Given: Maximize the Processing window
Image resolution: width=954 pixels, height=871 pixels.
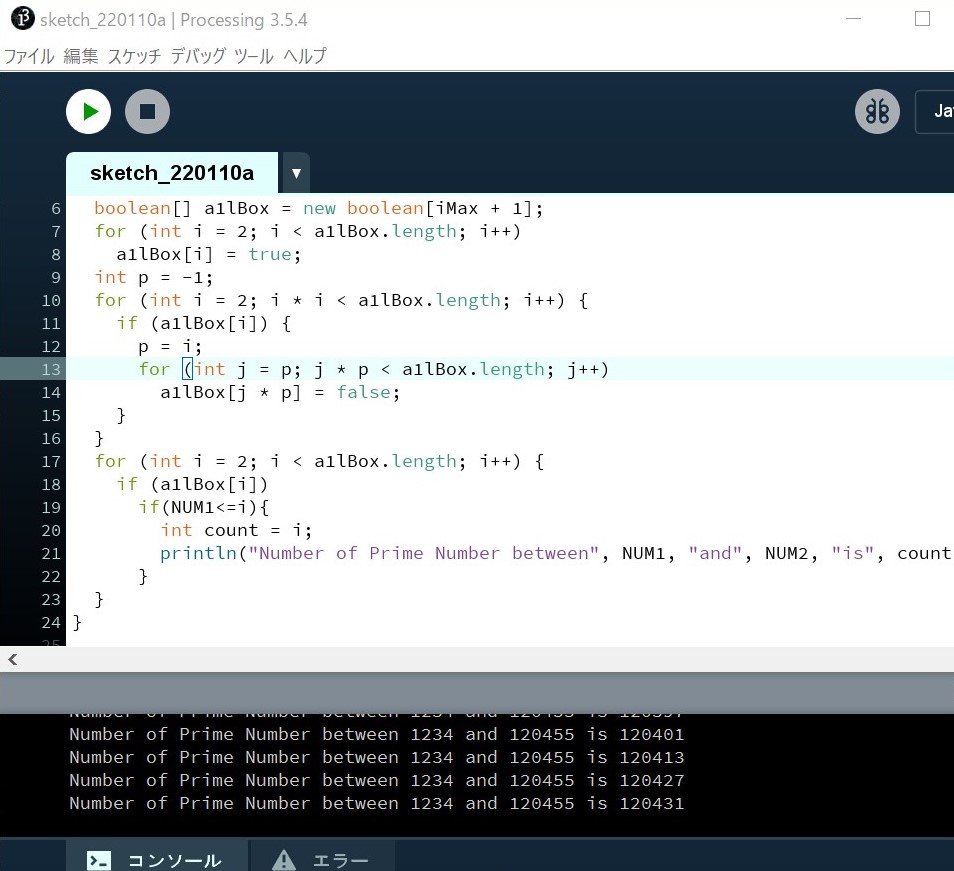Looking at the screenshot, I should 922,19.
